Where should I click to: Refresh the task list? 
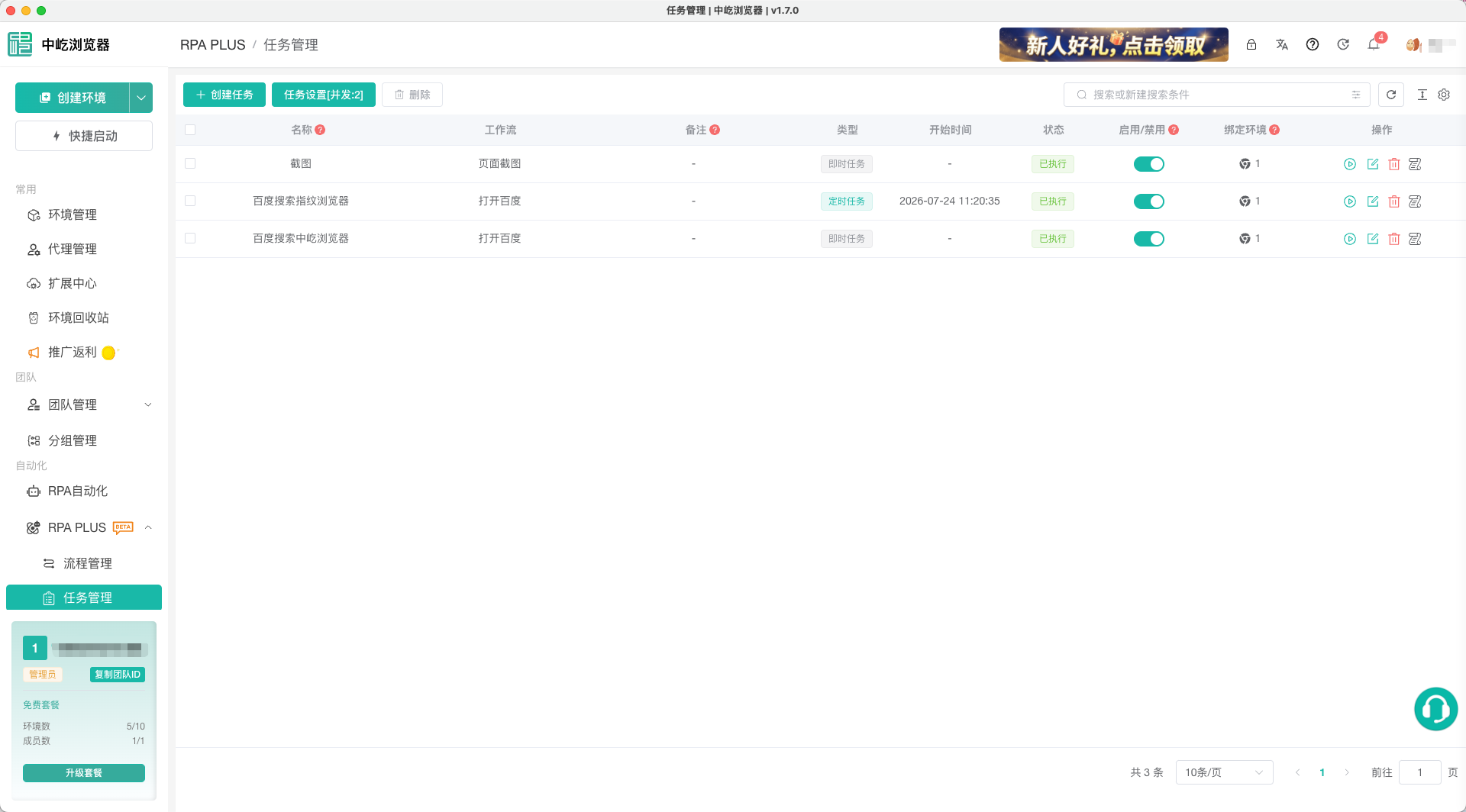point(1391,95)
